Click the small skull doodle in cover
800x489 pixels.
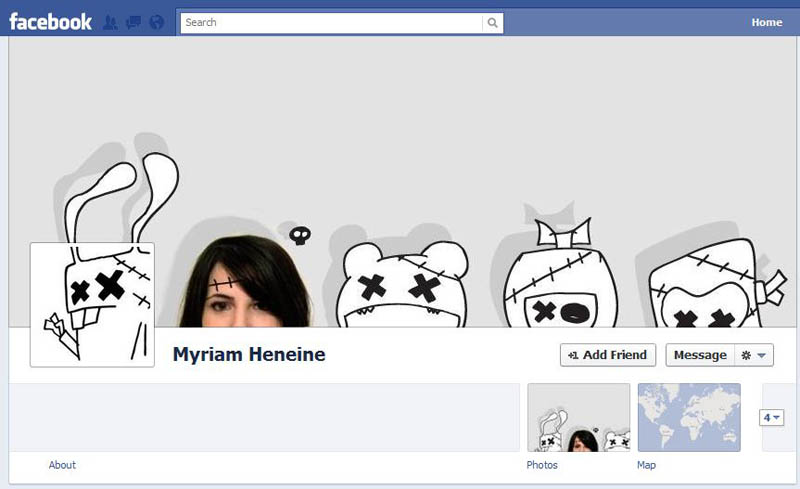299,236
